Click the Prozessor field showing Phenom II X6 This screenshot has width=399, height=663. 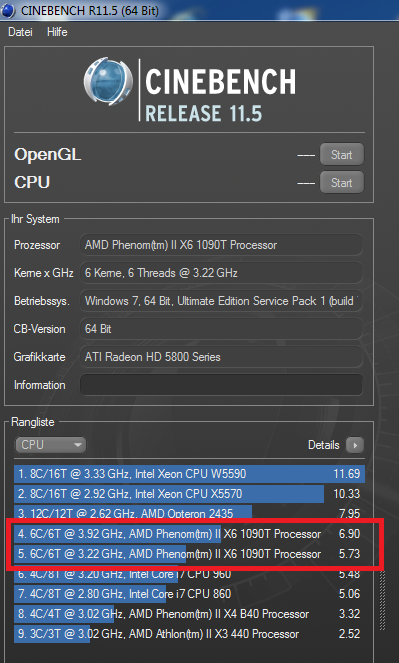tap(221, 245)
